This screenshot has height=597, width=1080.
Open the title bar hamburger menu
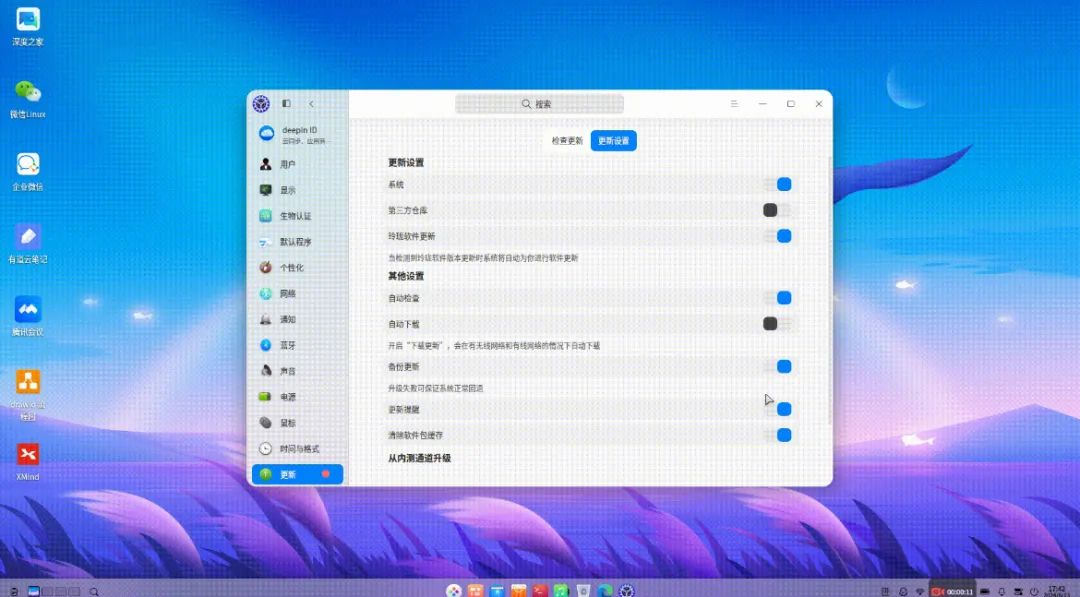[x=734, y=104]
